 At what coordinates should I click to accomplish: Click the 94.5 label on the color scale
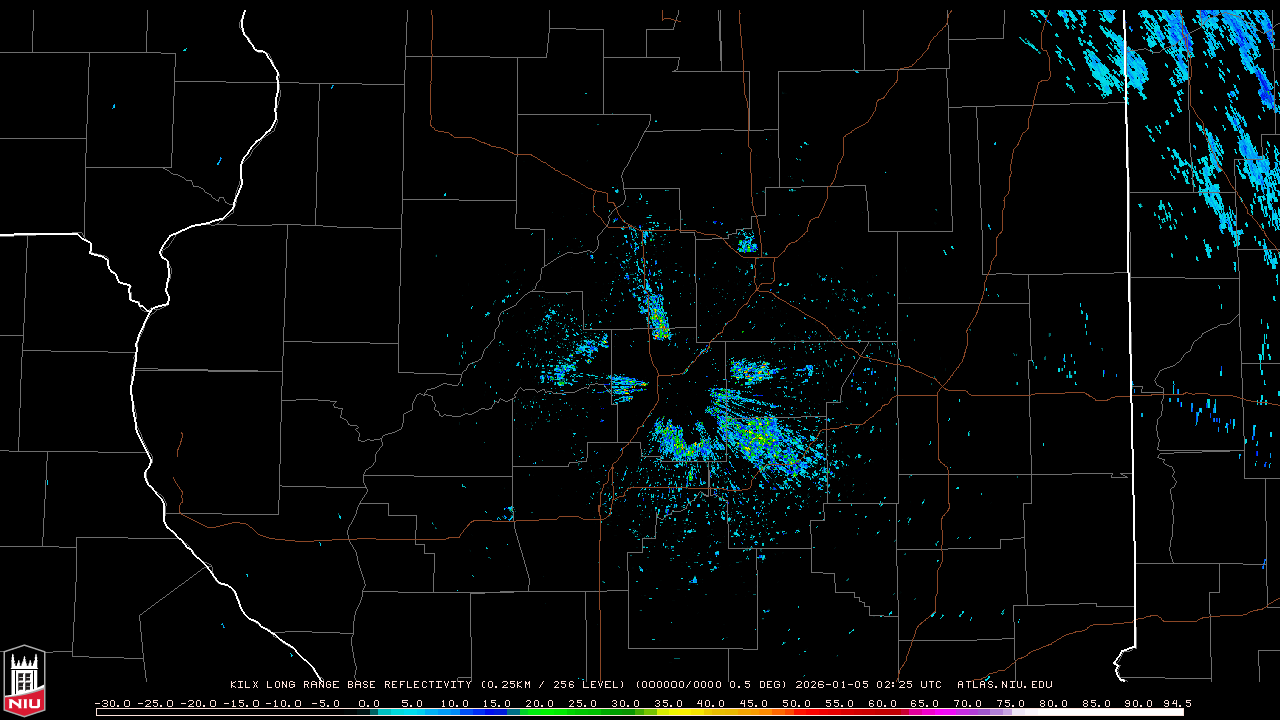[x=1176, y=703]
